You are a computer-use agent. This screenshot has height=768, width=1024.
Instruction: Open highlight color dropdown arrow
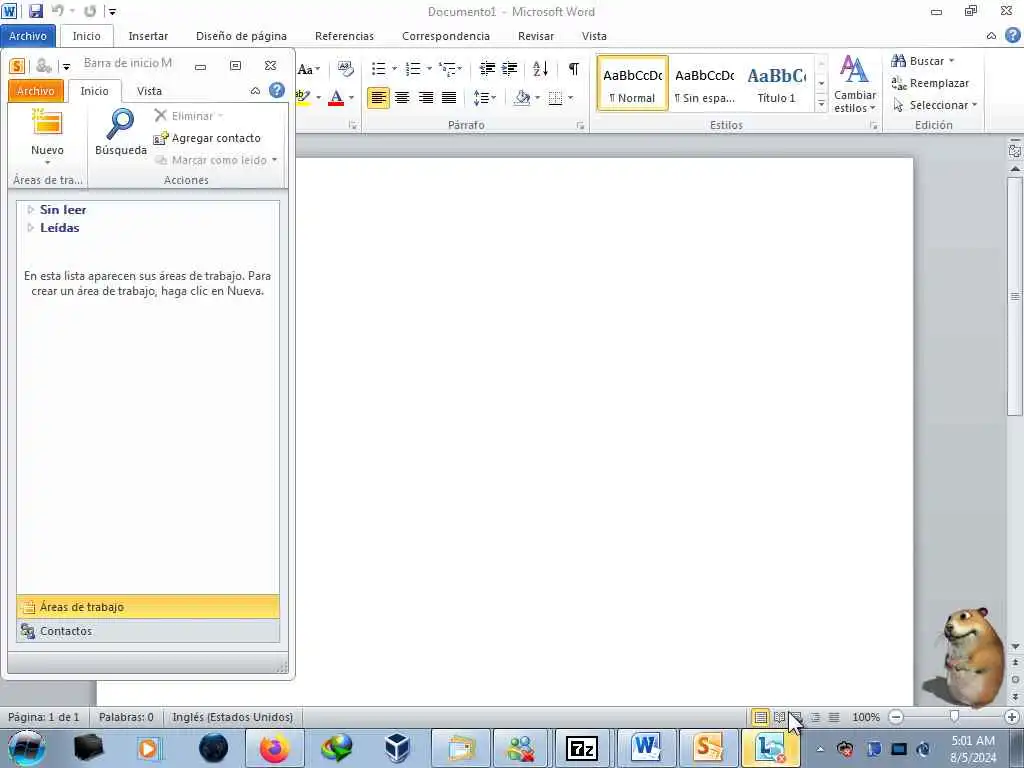tap(319, 98)
